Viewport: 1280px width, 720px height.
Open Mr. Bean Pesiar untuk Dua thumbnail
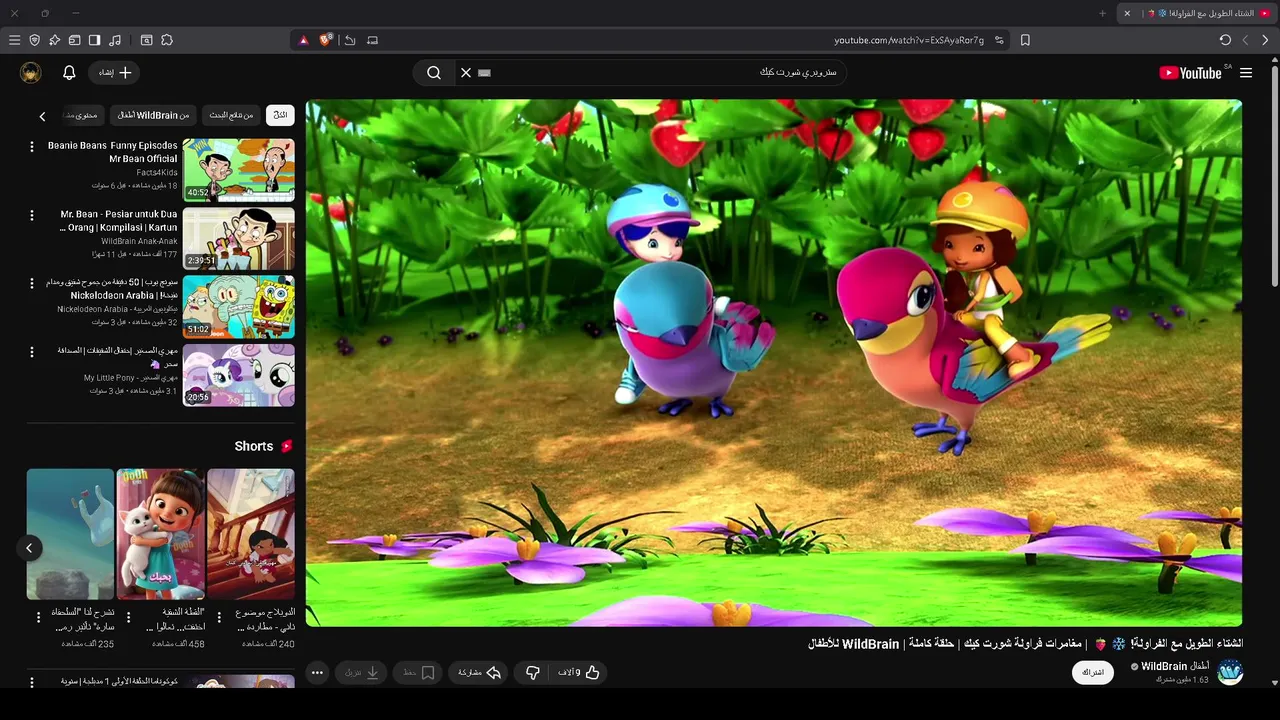(239, 238)
